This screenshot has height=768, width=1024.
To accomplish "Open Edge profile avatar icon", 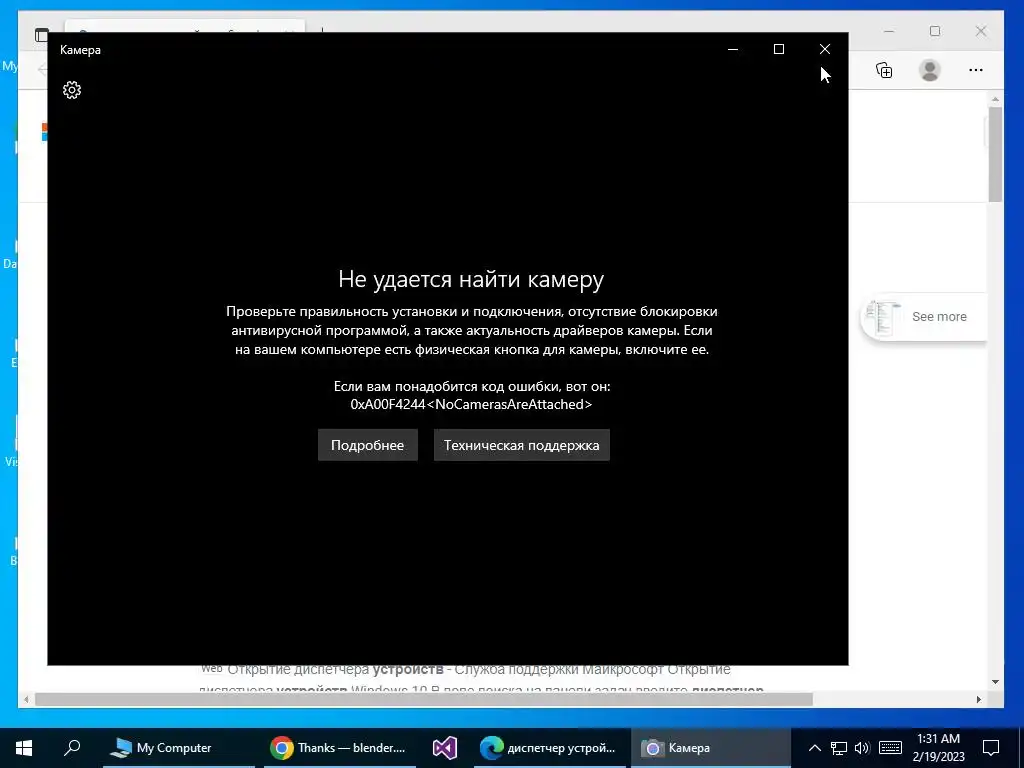I will pyautogui.click(x=929, y=70).
